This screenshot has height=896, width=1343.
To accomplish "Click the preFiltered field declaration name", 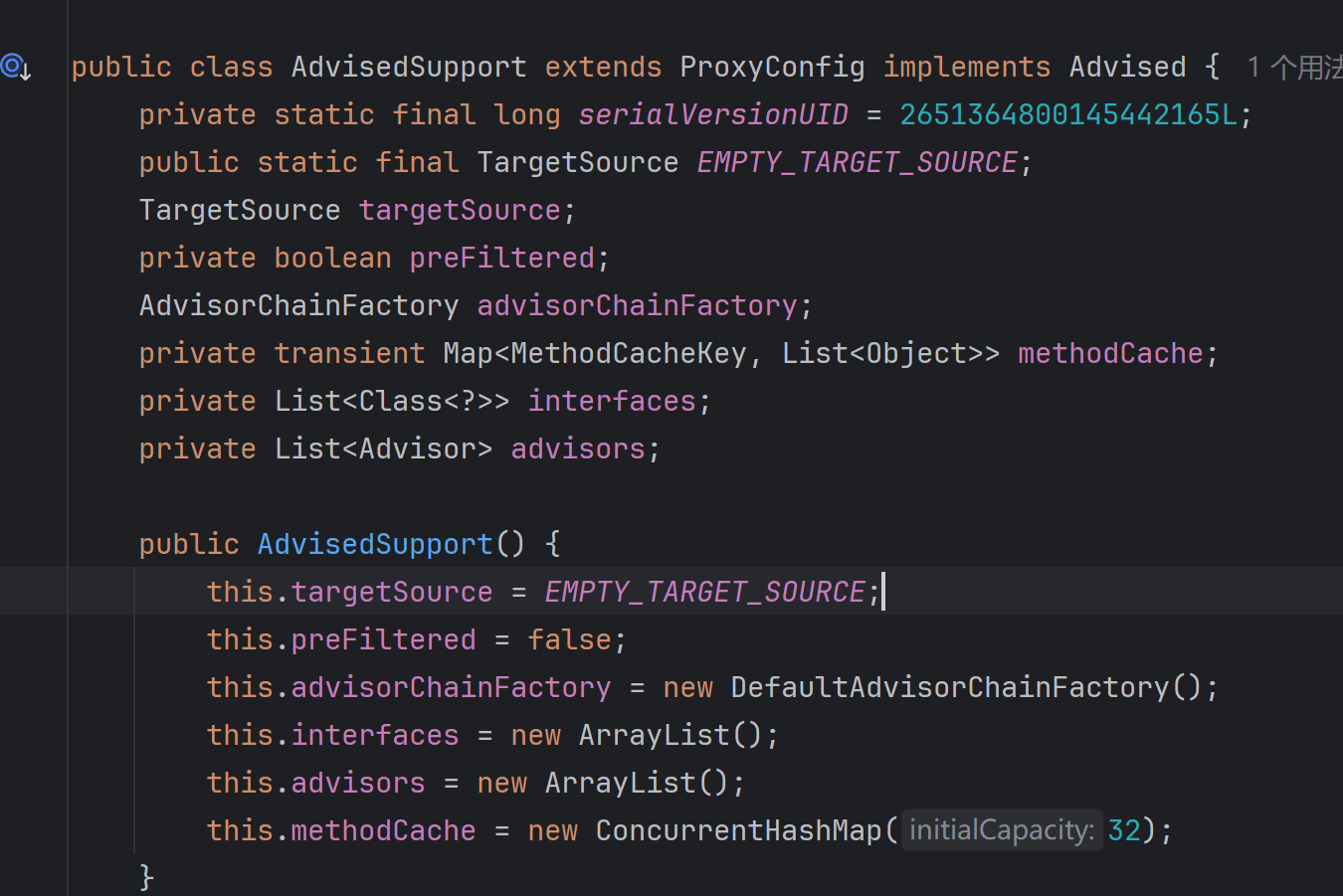I will click(x=501, y=259).
